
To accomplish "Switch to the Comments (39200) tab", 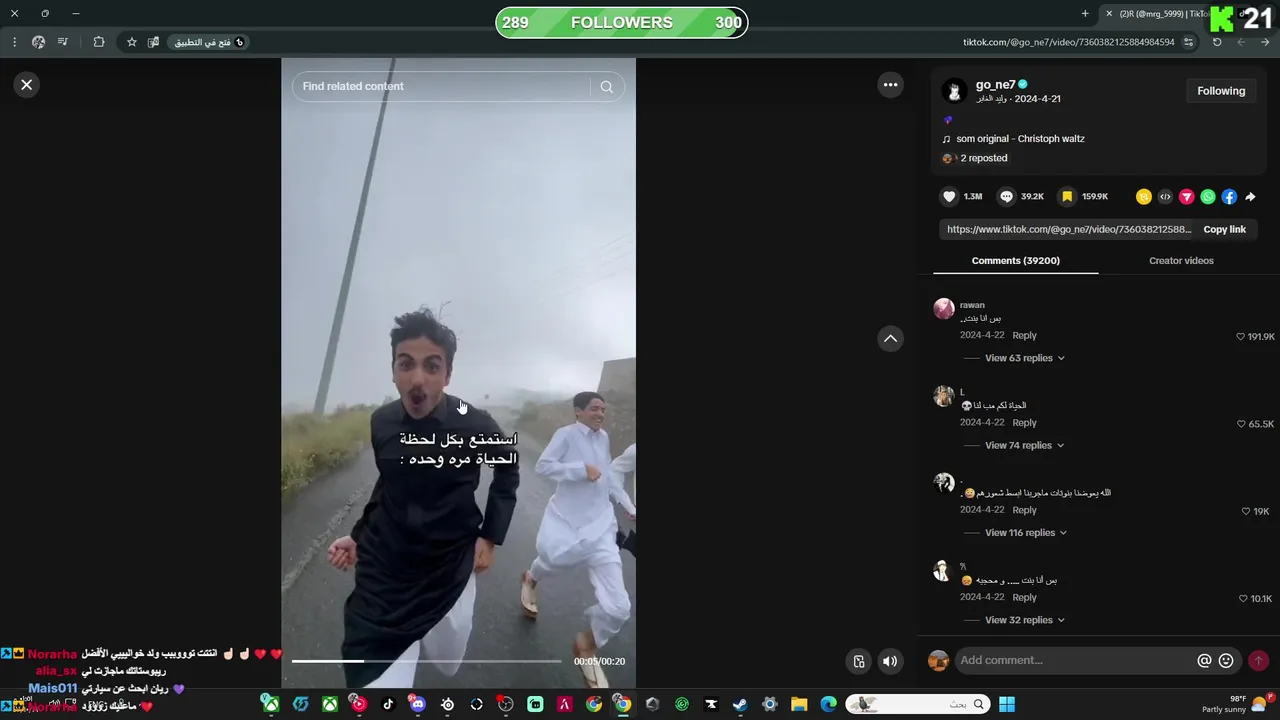I will pyautogui.click(x=1015, y=260).
